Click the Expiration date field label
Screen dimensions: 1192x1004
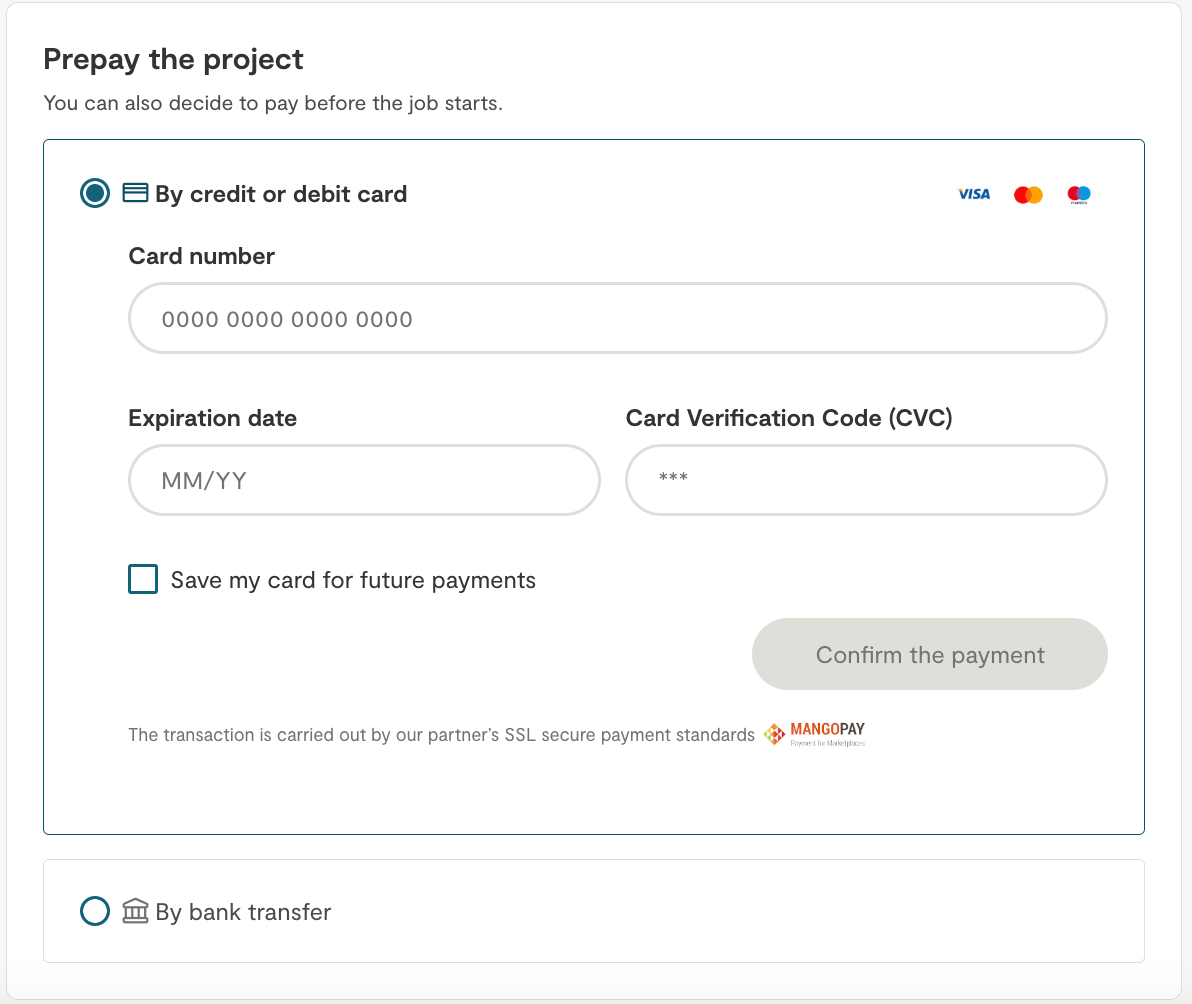[x=212, y=418]
